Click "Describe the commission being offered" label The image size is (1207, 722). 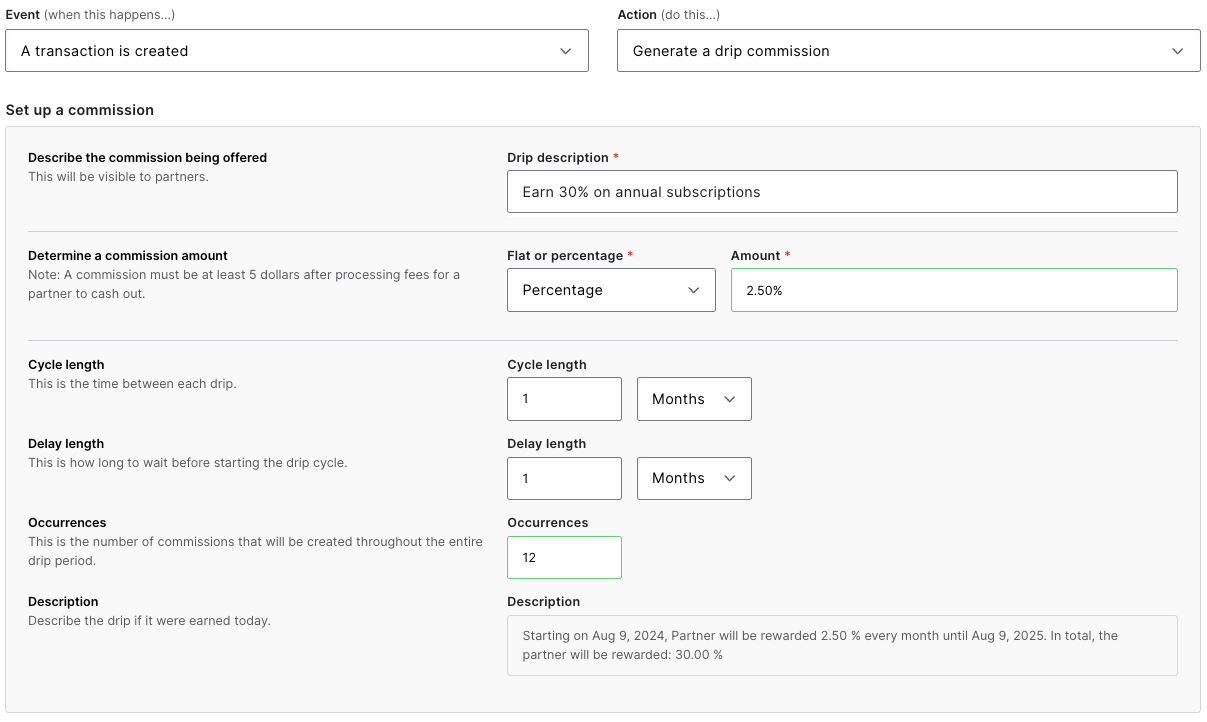(x=148, y=158)
